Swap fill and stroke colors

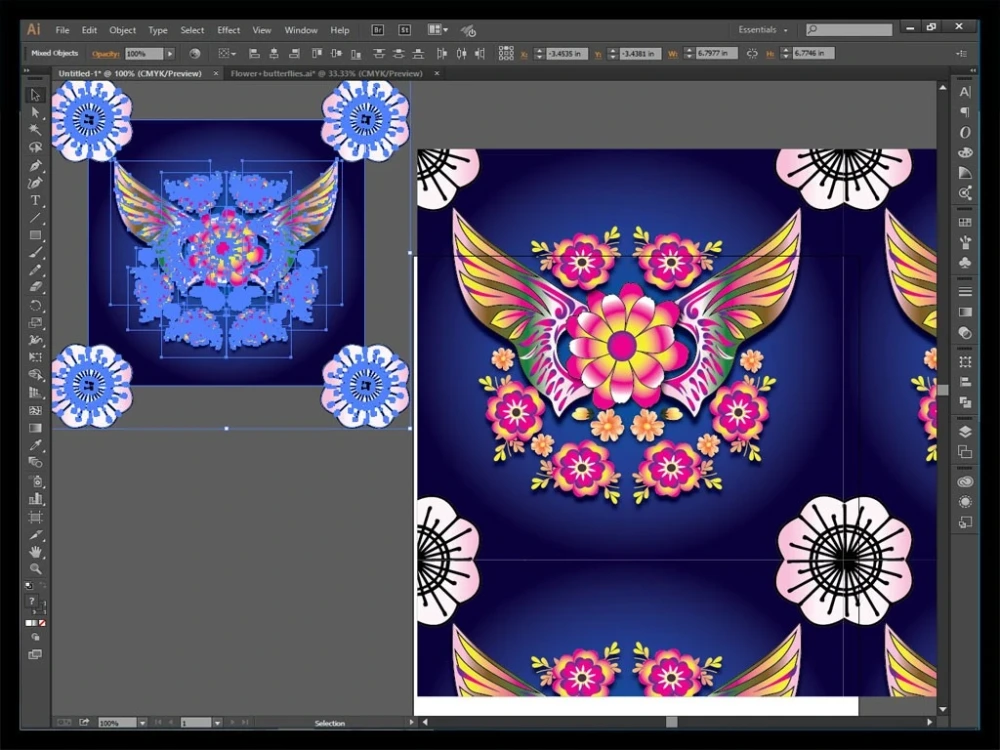click(43, 584)
